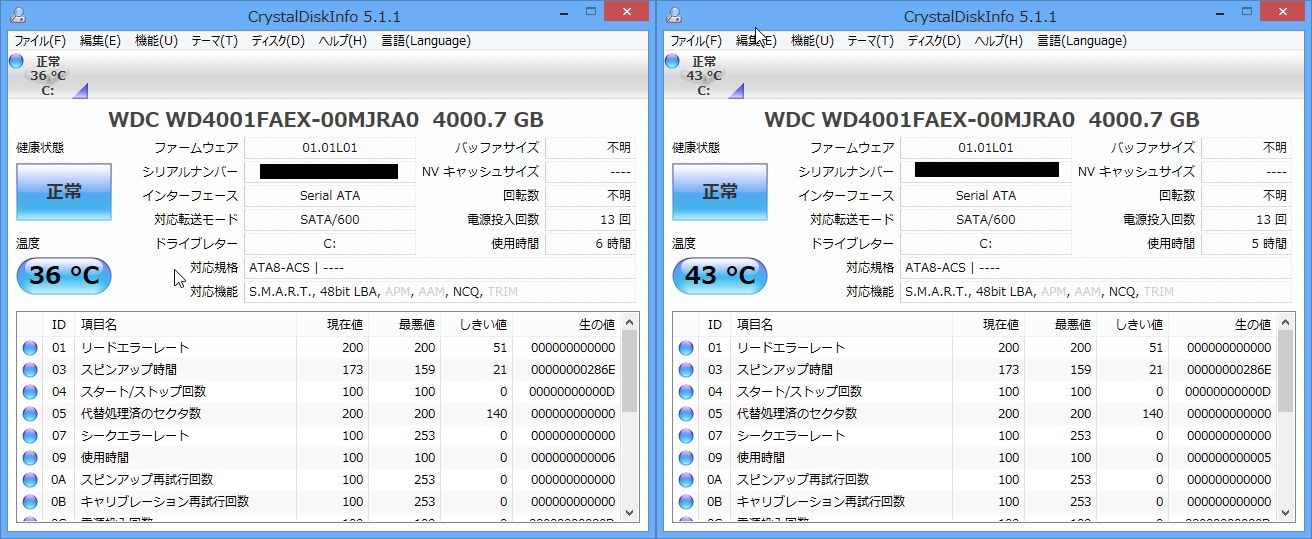
Task: Click status orb for キャリブレーション再試行回数 in left window
Action: pyautogui.click(x=29, y=502)
